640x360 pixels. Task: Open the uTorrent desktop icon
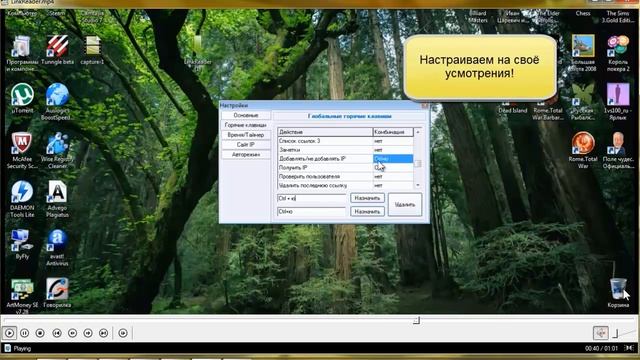click(x=22, y=98)
